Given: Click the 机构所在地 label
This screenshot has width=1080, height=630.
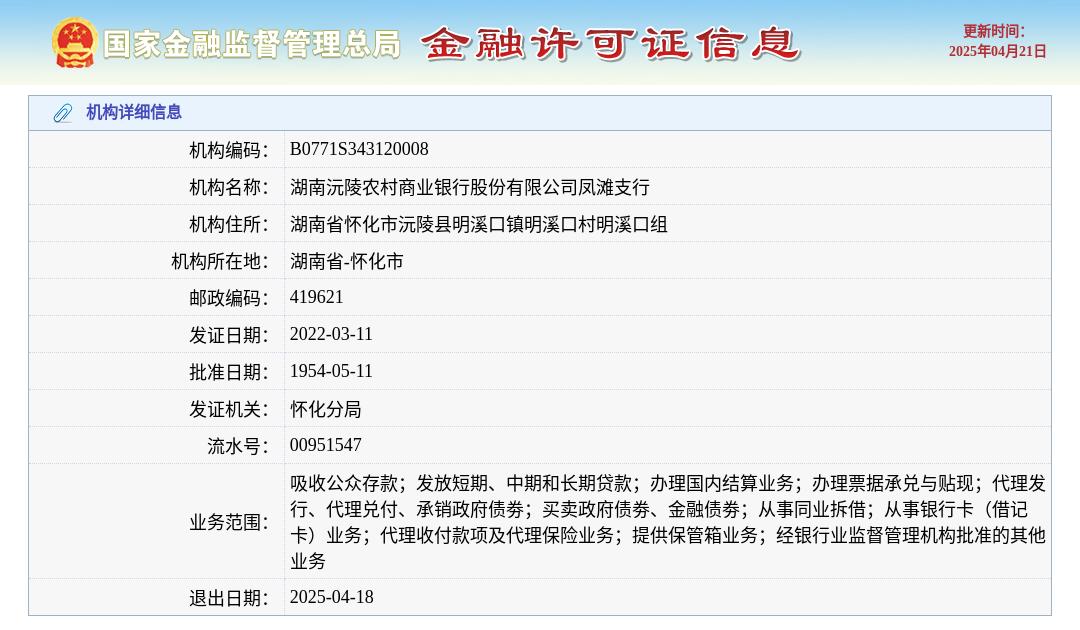Looking at the screenshot, I should [x=220, y=262].
